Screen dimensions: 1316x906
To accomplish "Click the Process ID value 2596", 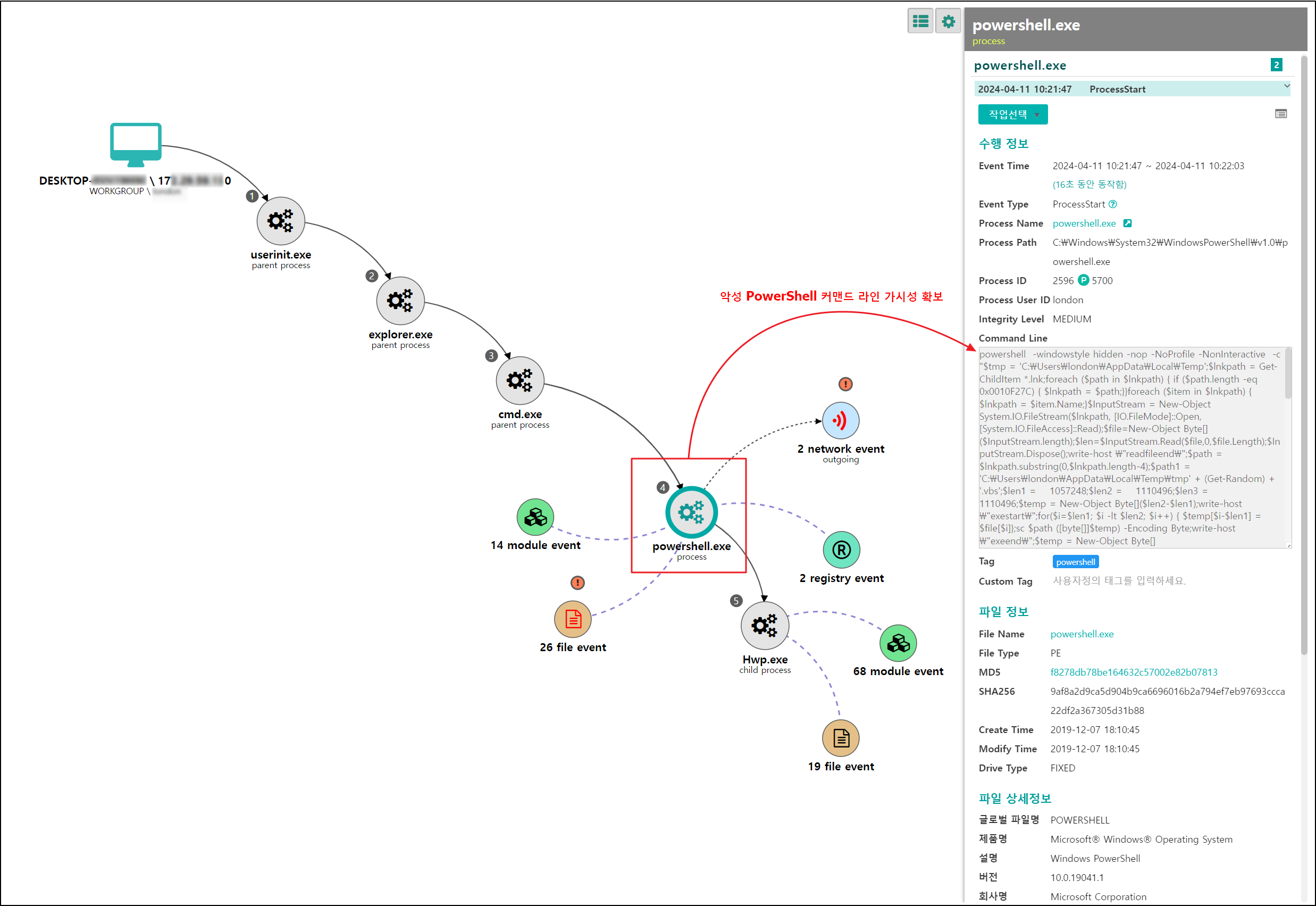I will click(1063, 281).
